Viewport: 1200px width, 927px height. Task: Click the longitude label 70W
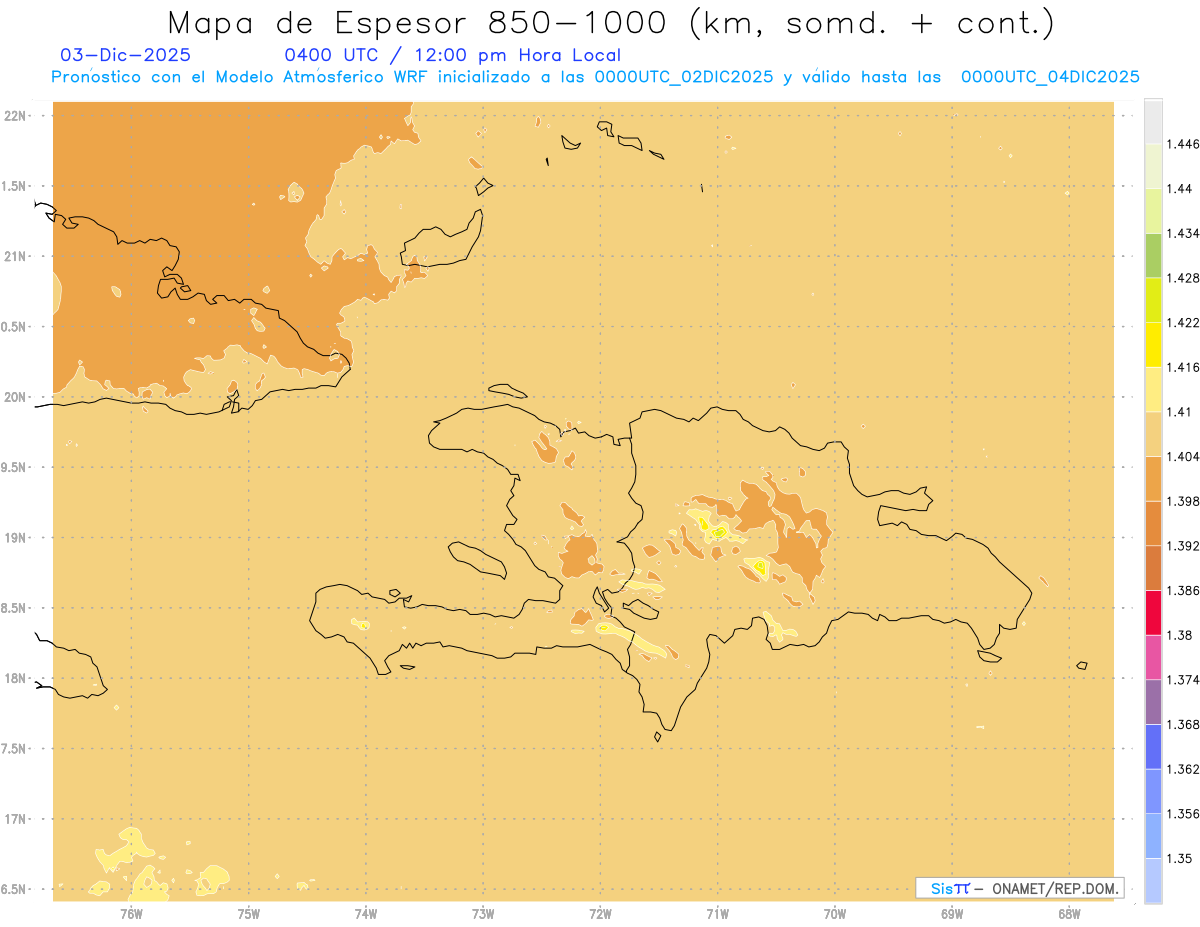835,913
